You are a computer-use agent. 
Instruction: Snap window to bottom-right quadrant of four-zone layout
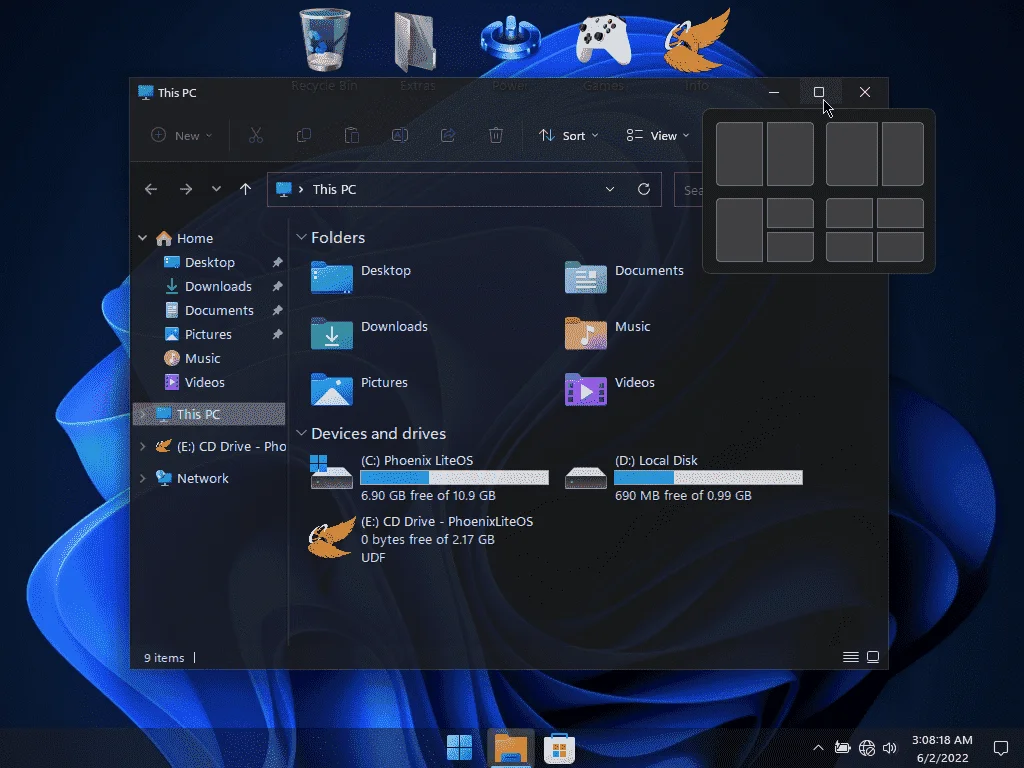[901, 248]
